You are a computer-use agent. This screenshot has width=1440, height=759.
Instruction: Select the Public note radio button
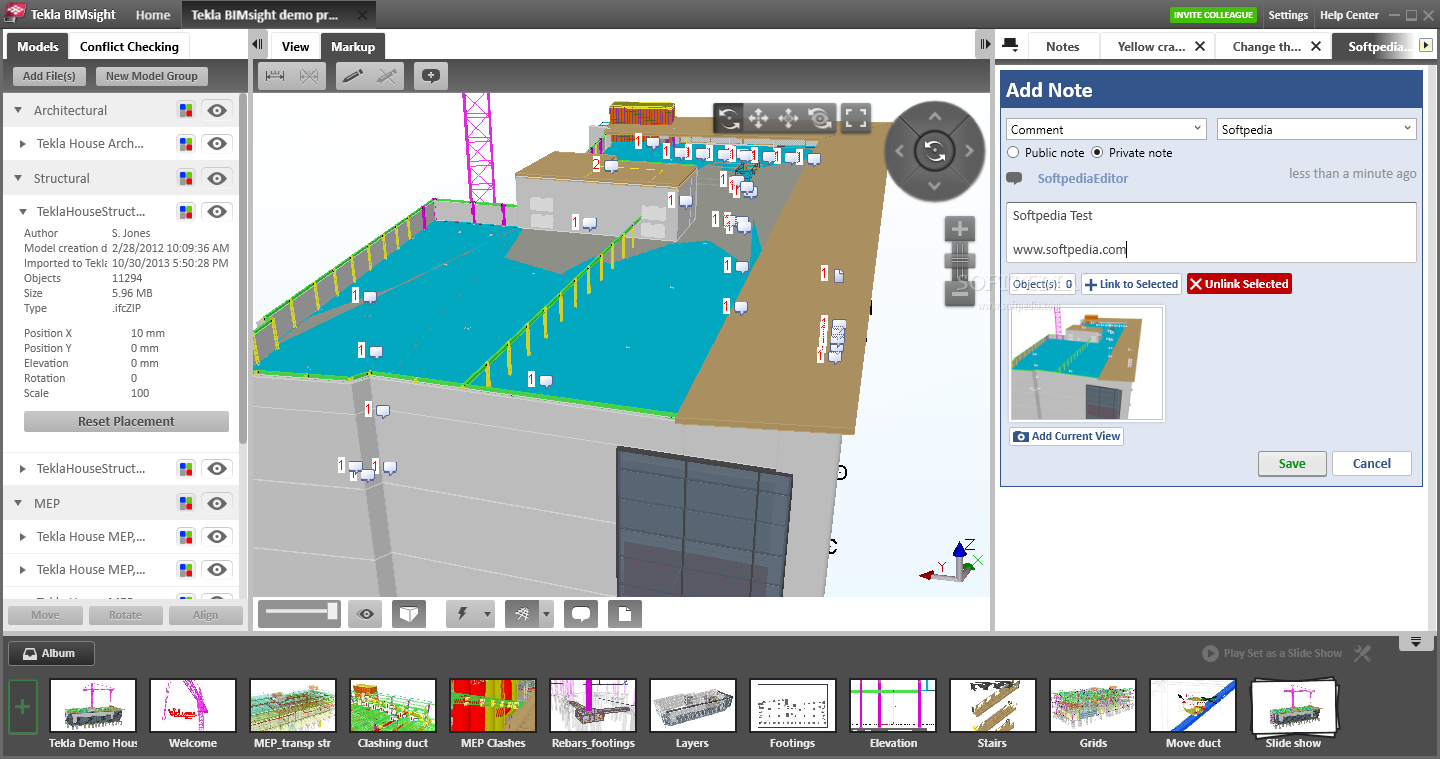(x=1014, y=153)
